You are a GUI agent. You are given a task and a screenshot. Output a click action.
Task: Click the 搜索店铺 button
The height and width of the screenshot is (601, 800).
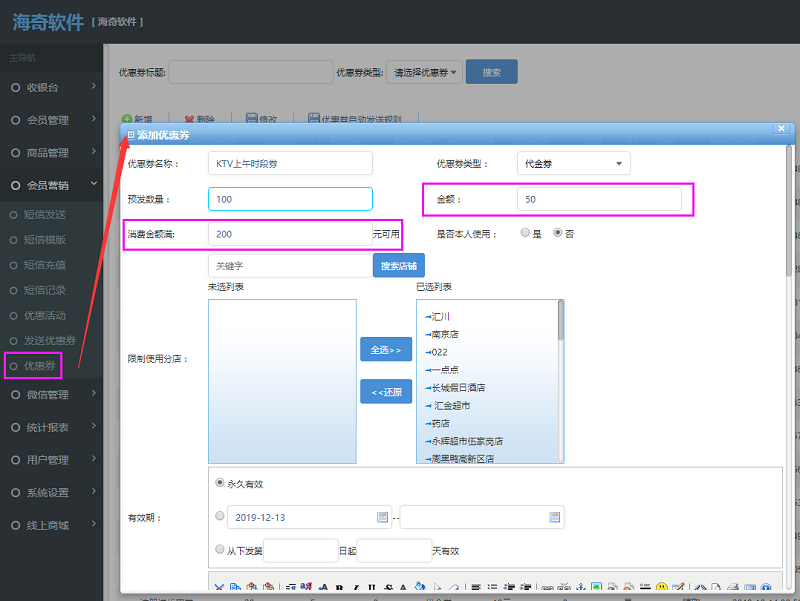pyautogui.click(x=398, y=265)
